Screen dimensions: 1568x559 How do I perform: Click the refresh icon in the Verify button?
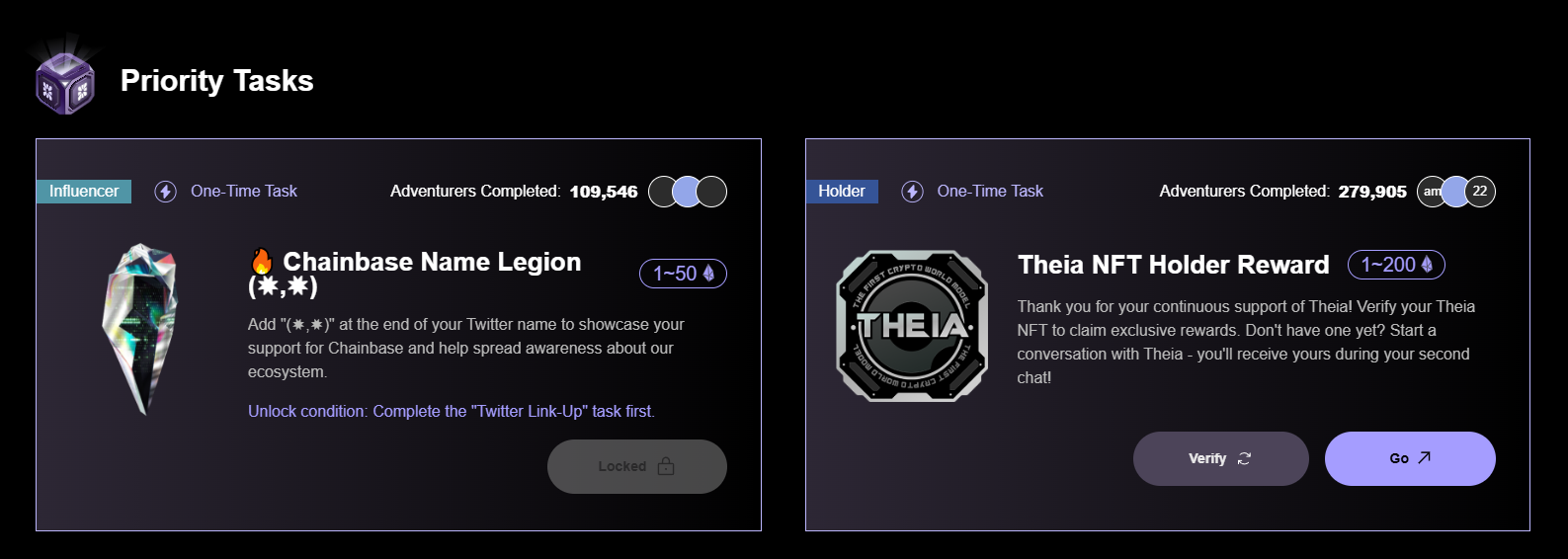(1244, 458)
